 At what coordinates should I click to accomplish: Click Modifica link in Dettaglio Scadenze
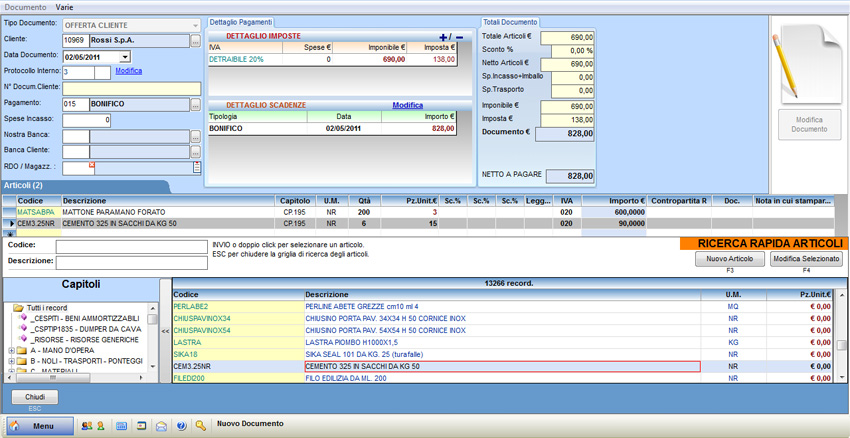click(x=407, y=105)
